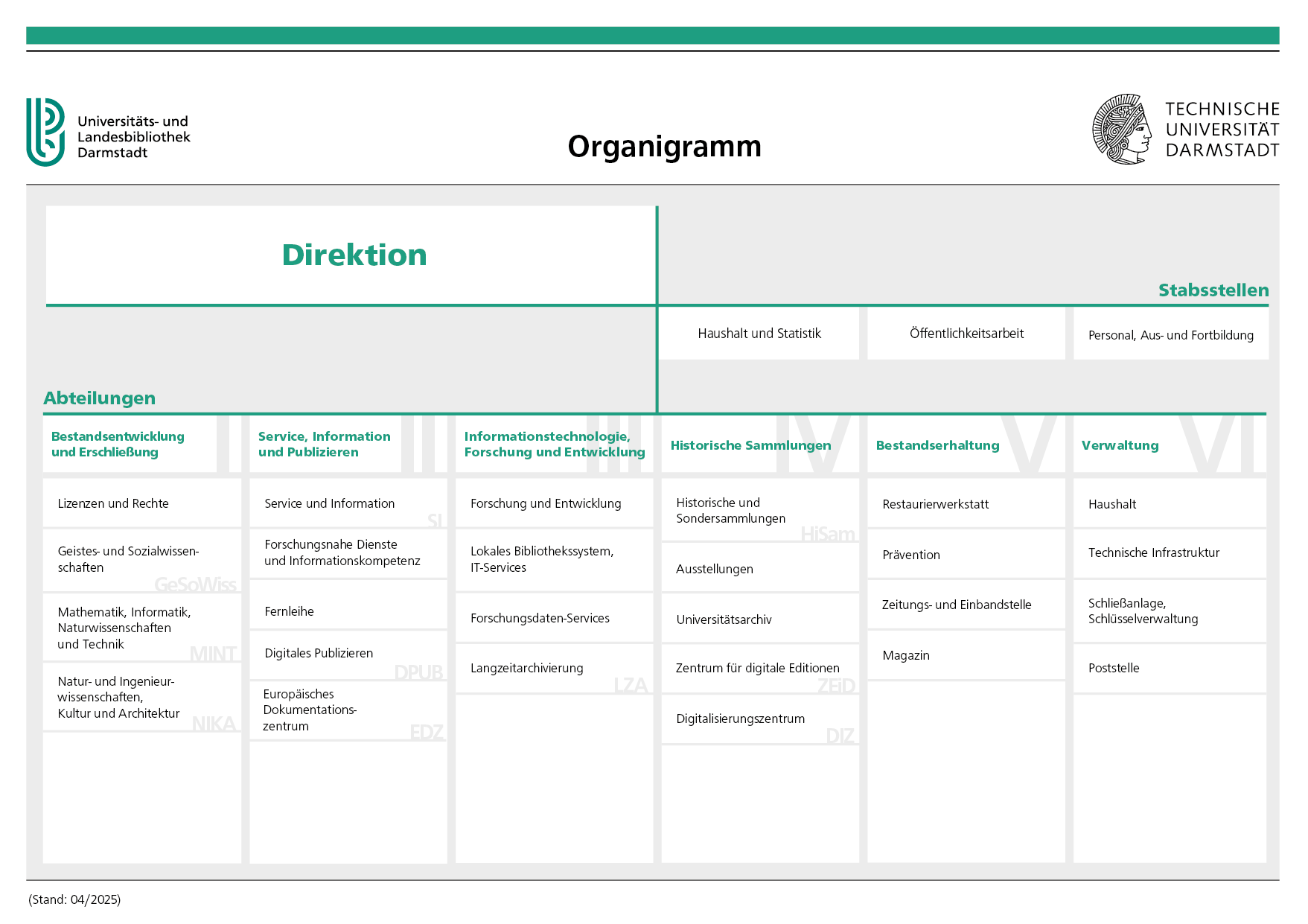Click the Universitäts- und Landesbibliothek Darmstadt logo

coord(109,133)
